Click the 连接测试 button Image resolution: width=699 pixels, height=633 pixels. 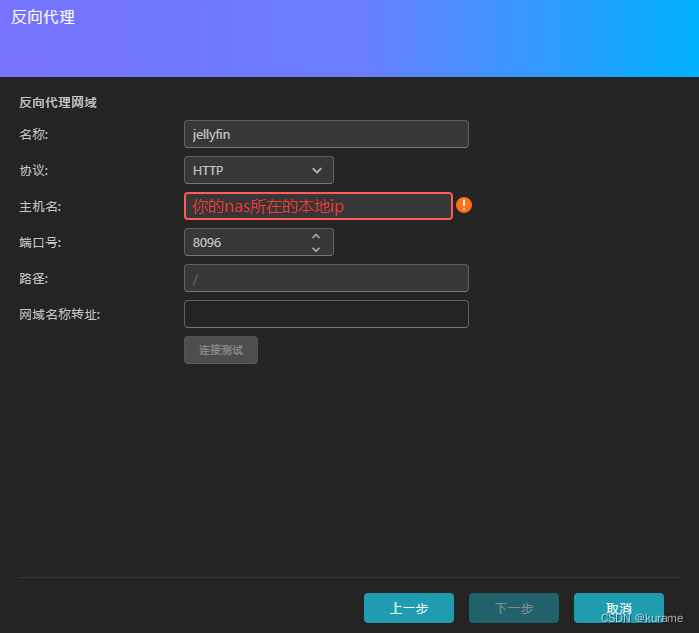[x=221, y=350]
